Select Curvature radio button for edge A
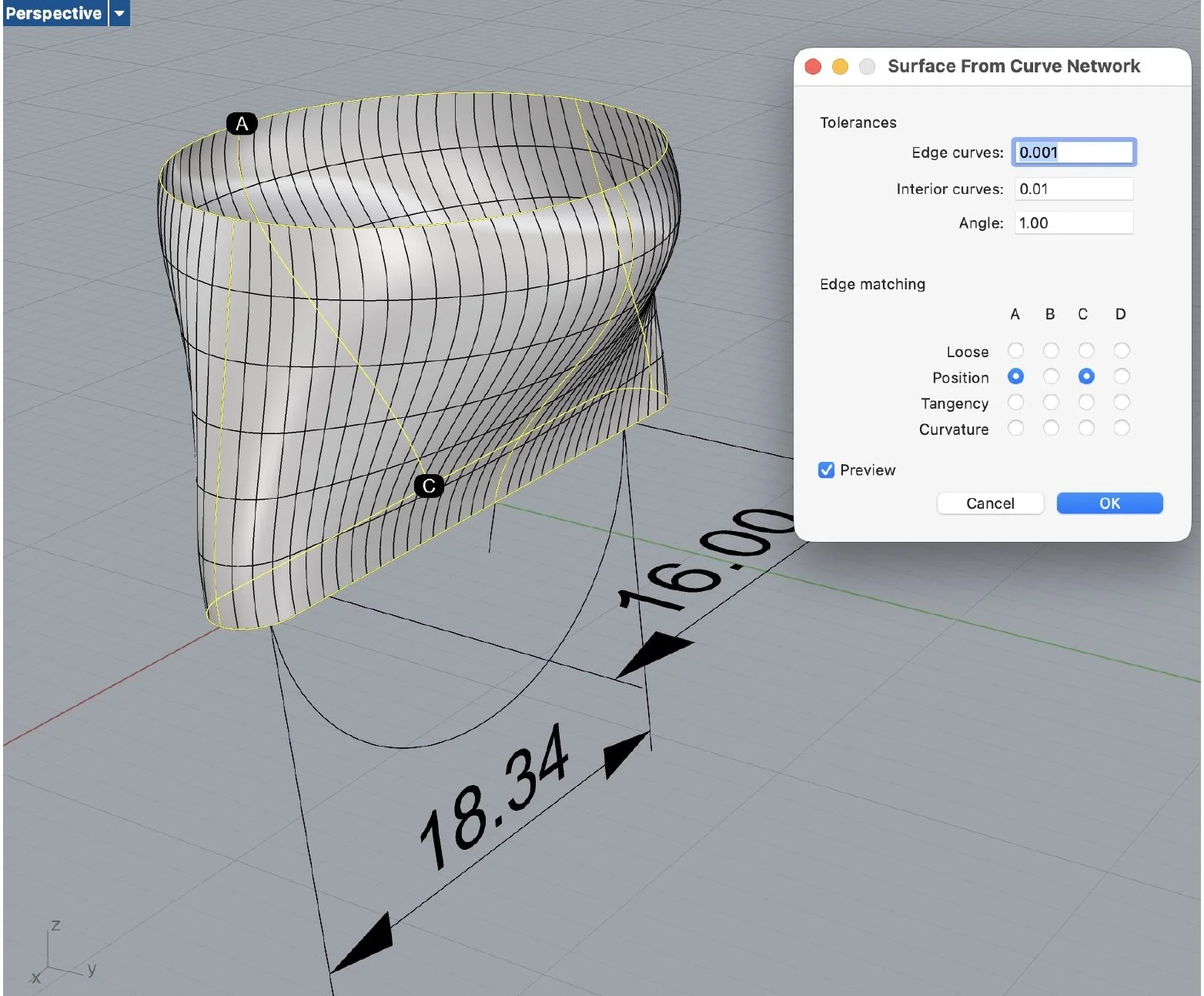The width and height of the screenshot is (1204, 996). tap(1015, 428)
